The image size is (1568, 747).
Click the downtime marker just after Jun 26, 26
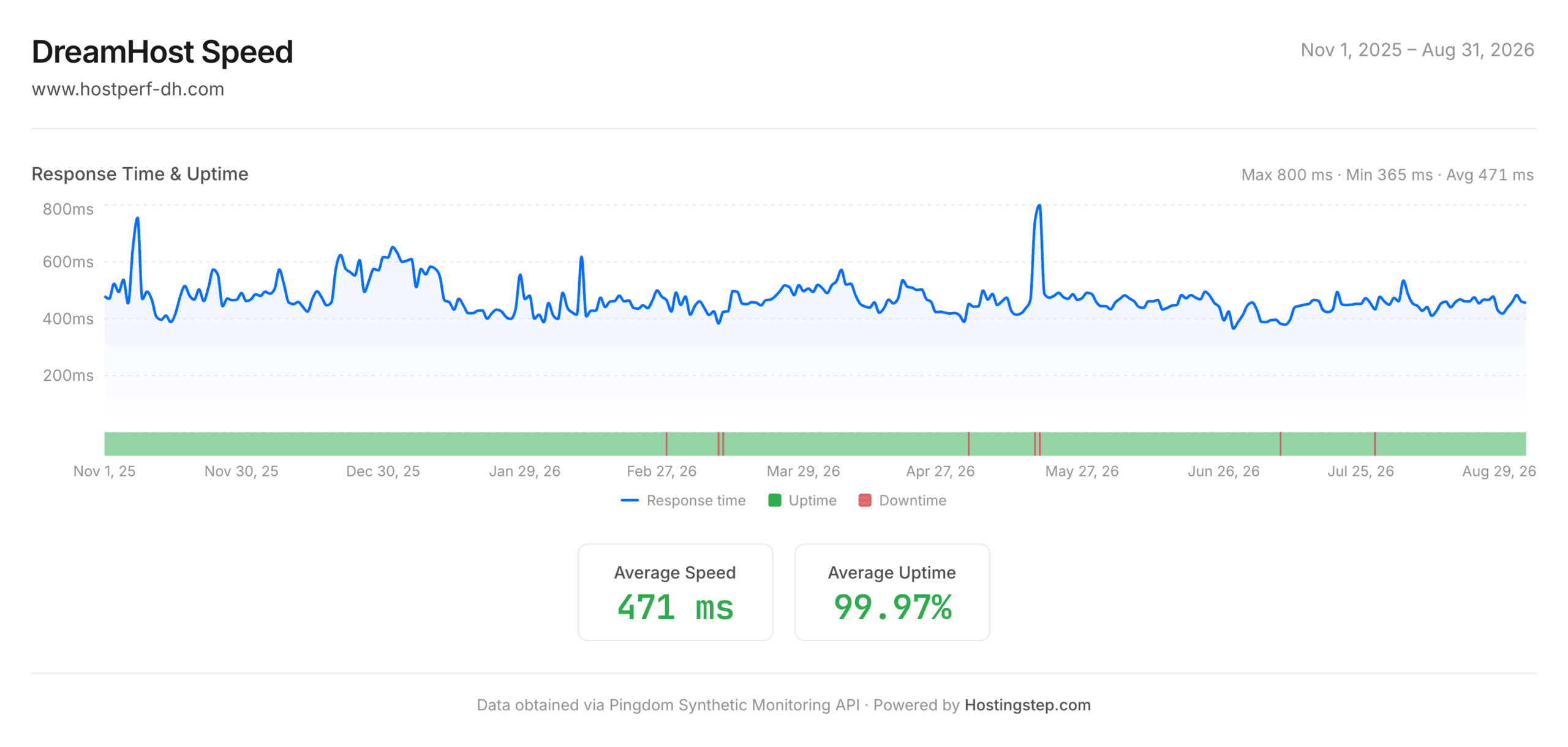pyautogui.click(x=1280, y=444)
